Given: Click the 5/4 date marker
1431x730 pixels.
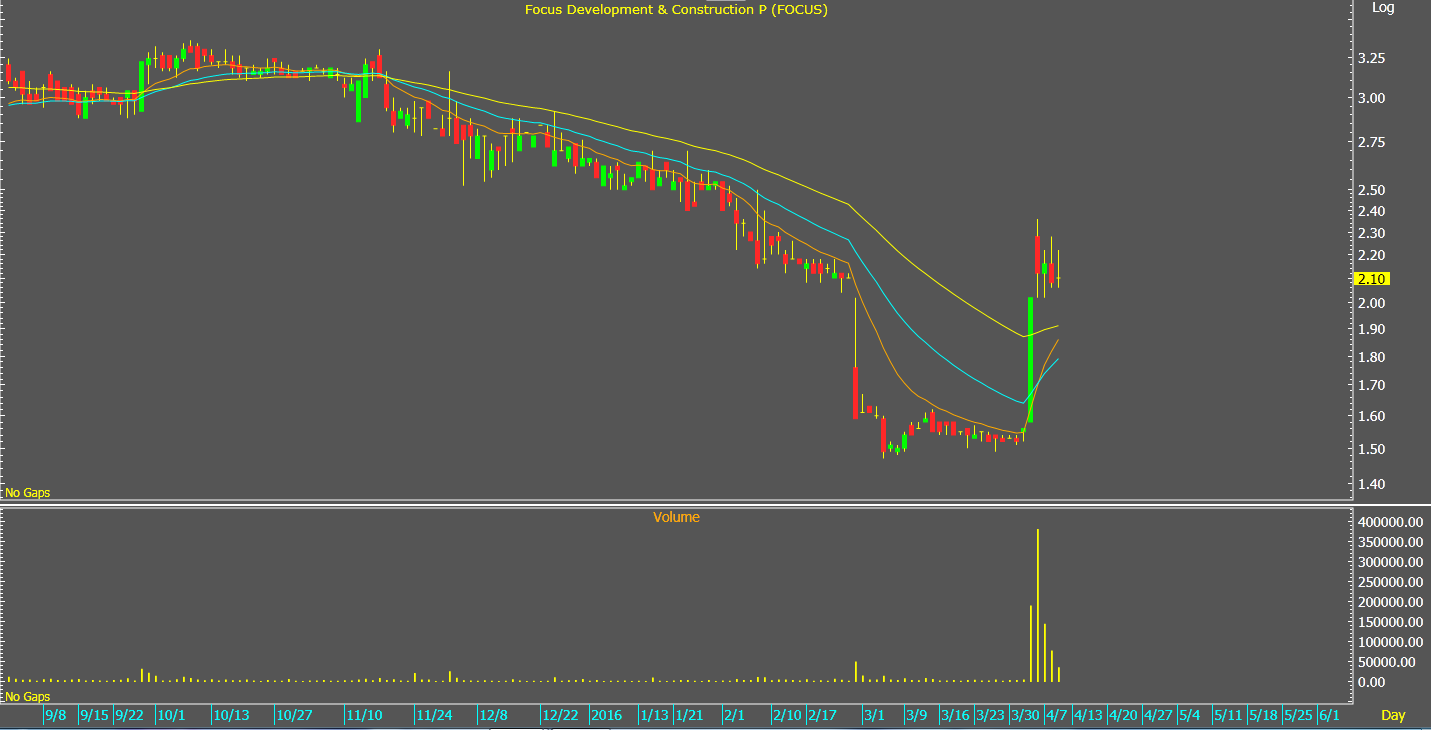Looking at the screenshot, I should (x=1190, y=715).
